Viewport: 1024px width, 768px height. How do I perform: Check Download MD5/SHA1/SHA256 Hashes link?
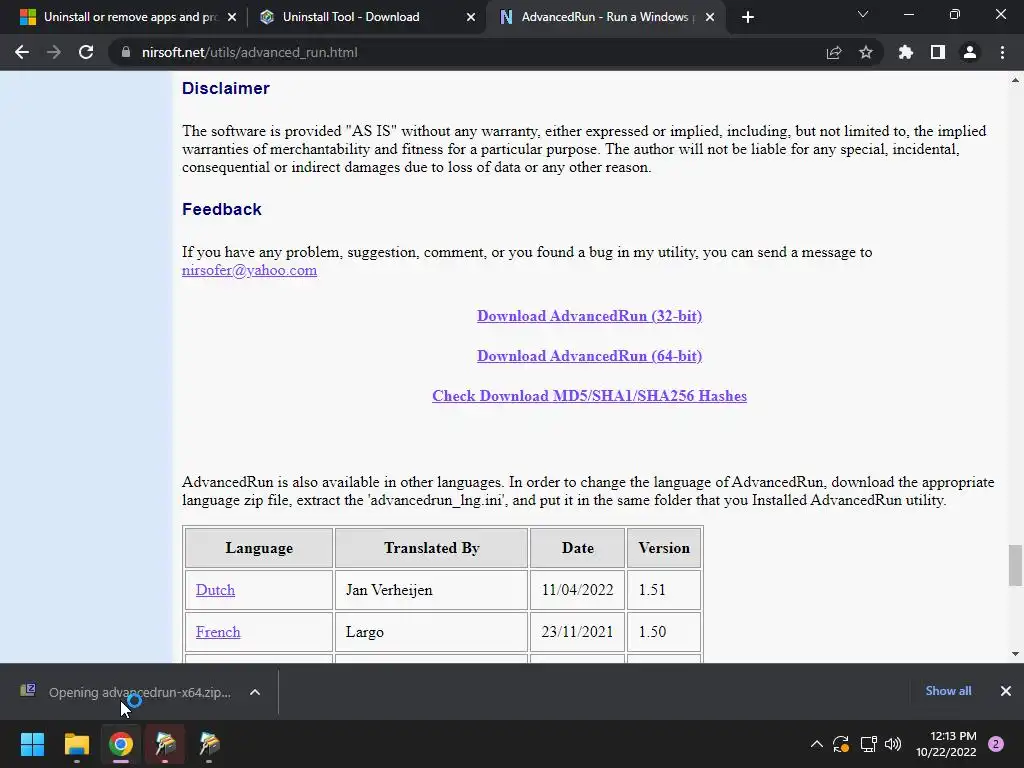coord(589,396)
